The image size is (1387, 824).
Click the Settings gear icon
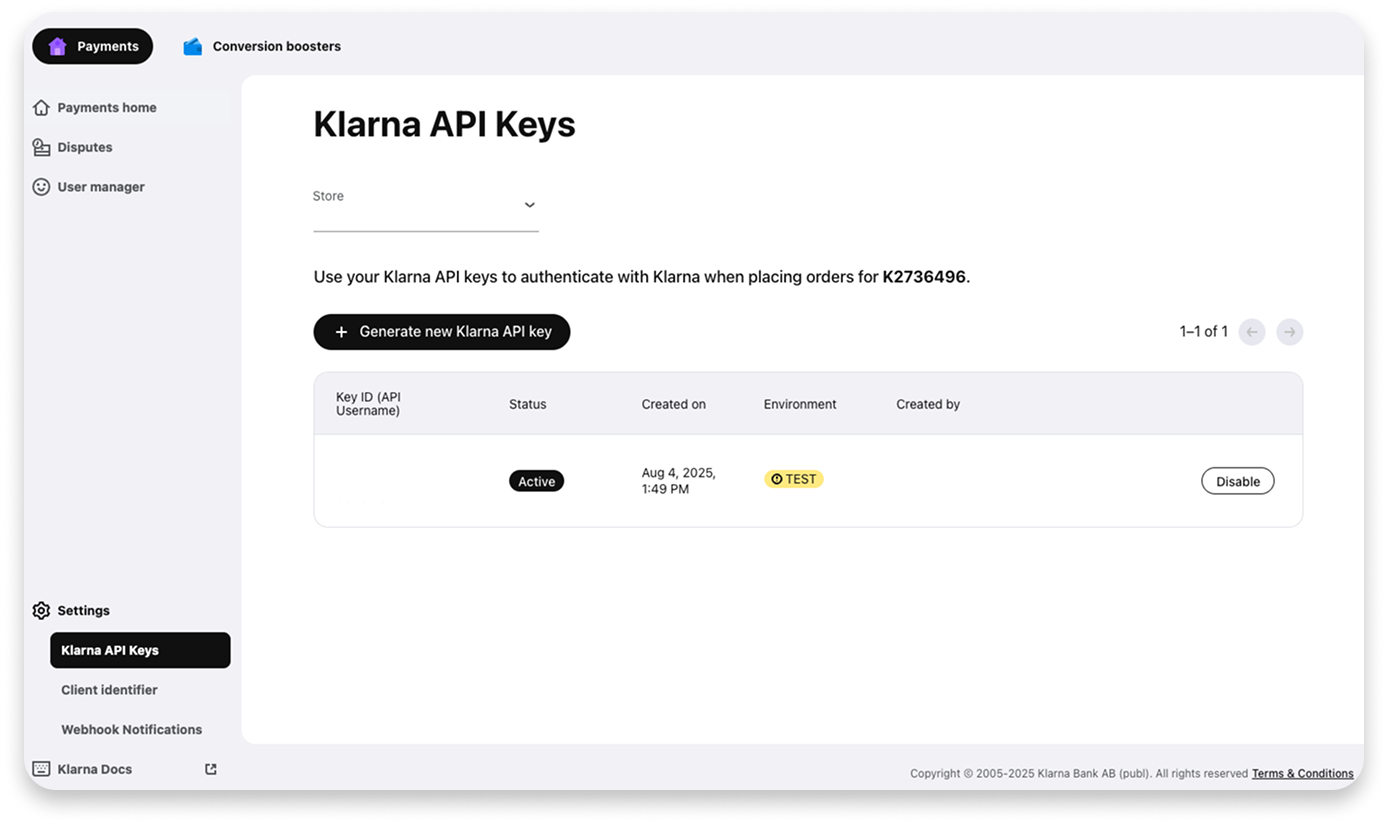[x=41, y=610]
